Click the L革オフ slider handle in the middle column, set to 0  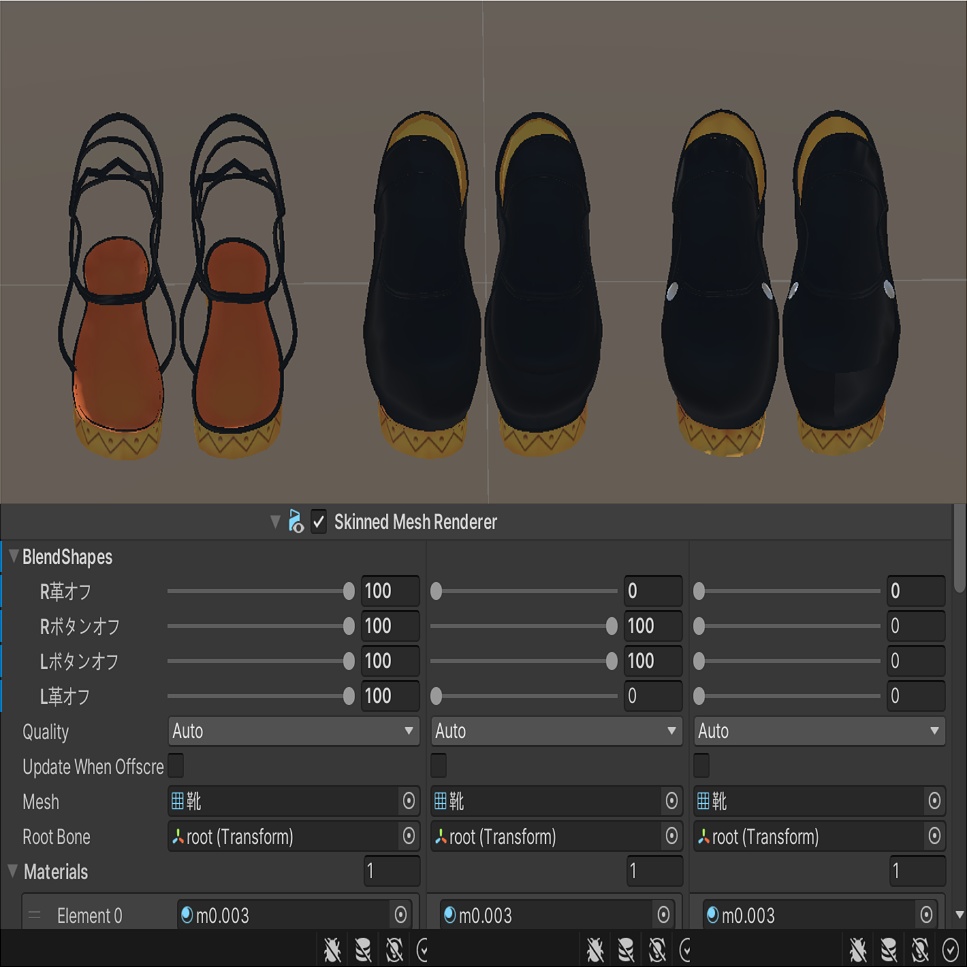(x=436, y=696)
